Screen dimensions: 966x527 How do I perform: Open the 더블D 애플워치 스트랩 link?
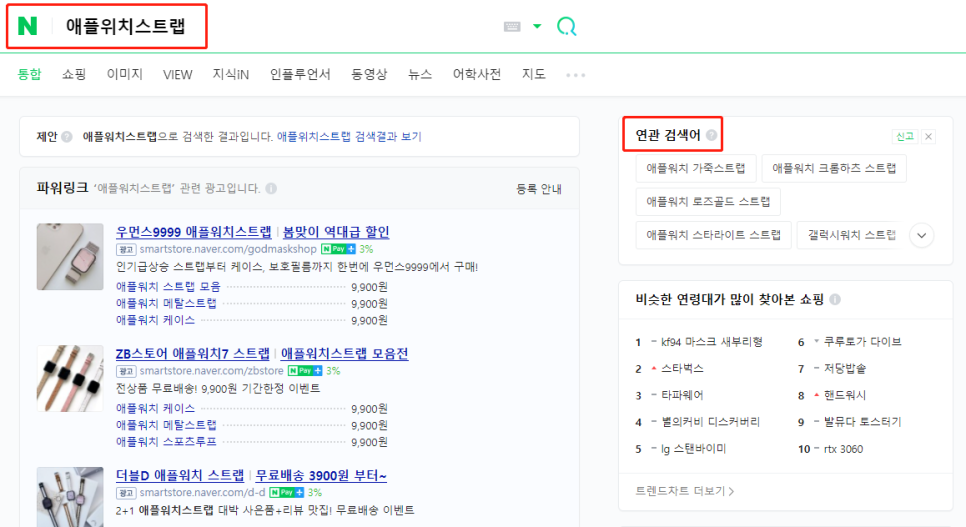click(x=180, y=476)
